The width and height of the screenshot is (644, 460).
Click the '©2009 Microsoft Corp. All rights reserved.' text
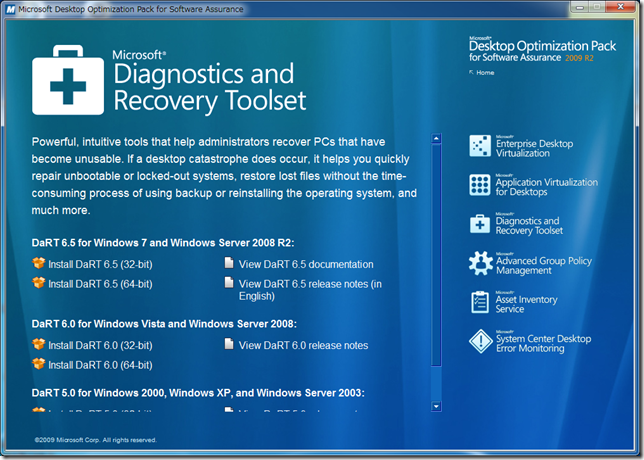pyautogui.click(x=96, y=440)
